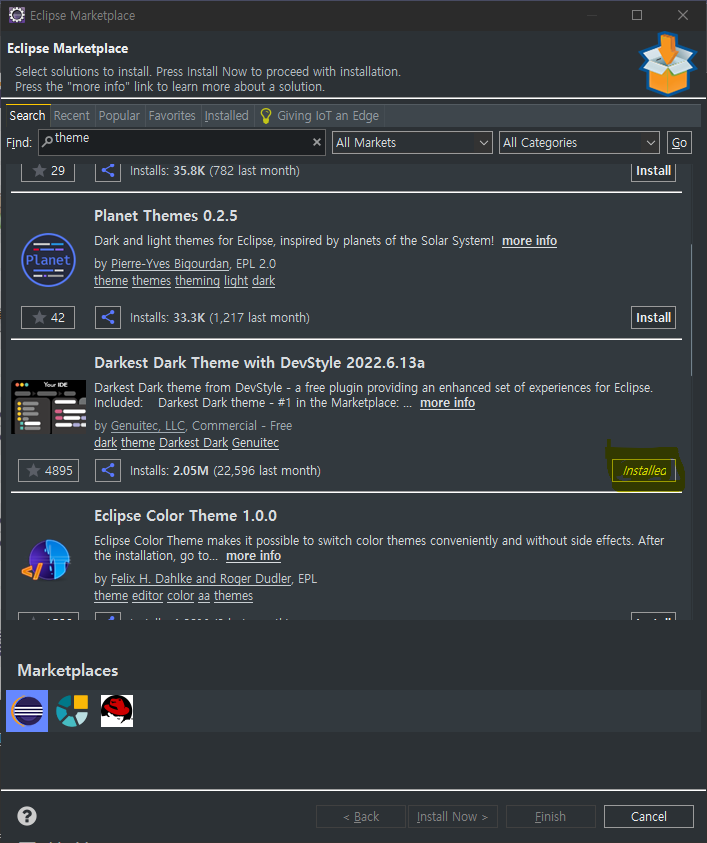Open Planet Themes logo icon
The width and height of the screenshot is (707, 843).
48,260
